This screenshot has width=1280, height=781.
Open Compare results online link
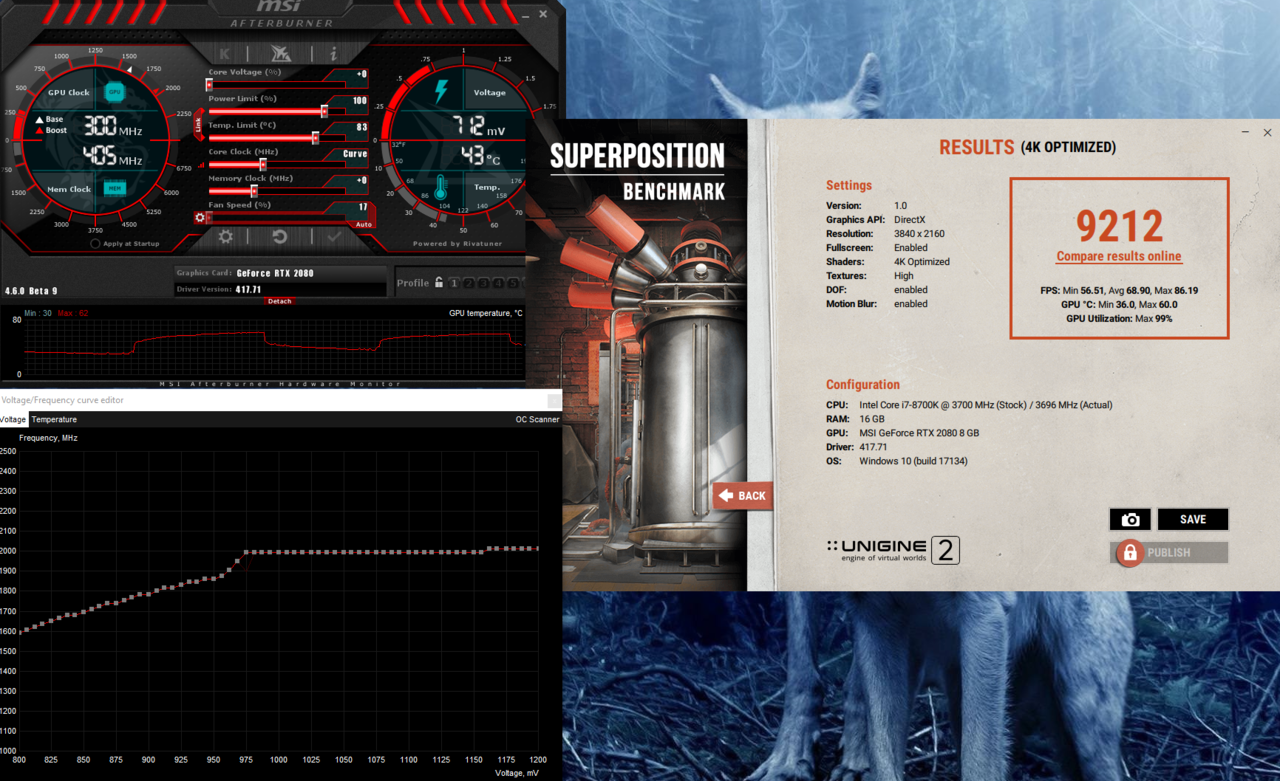coord(1119,257)
